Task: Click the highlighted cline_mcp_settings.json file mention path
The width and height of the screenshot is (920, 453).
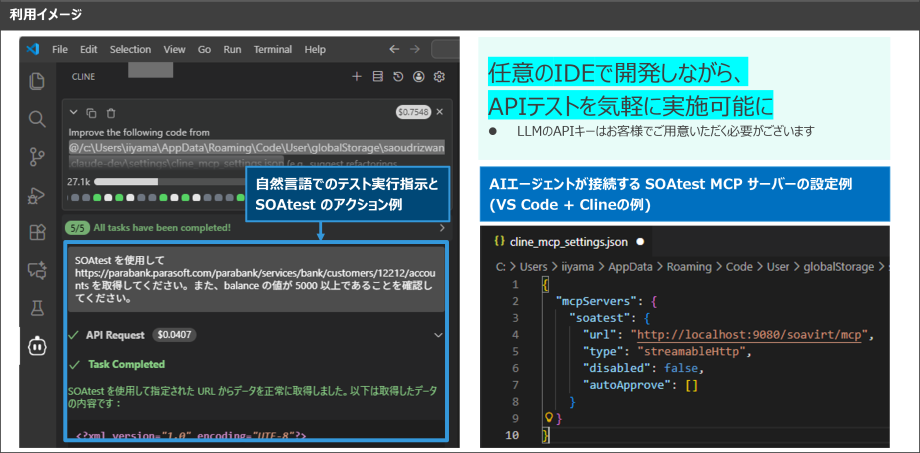Action: point(256,155)
